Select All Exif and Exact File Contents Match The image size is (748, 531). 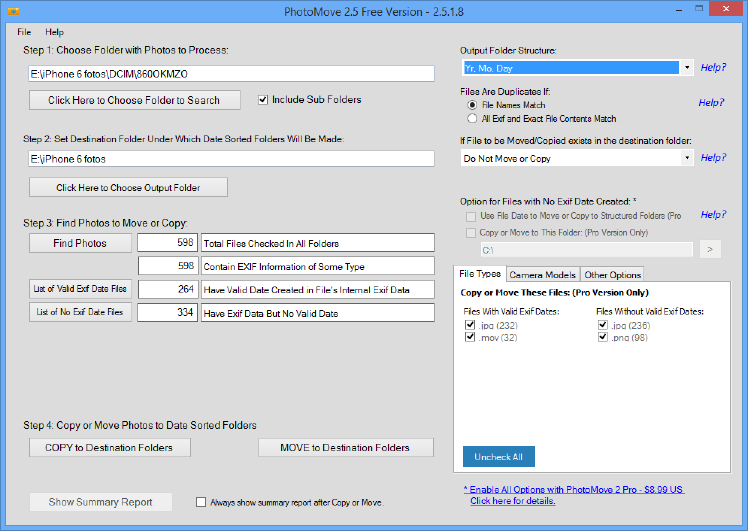click(x=472, y=118)
